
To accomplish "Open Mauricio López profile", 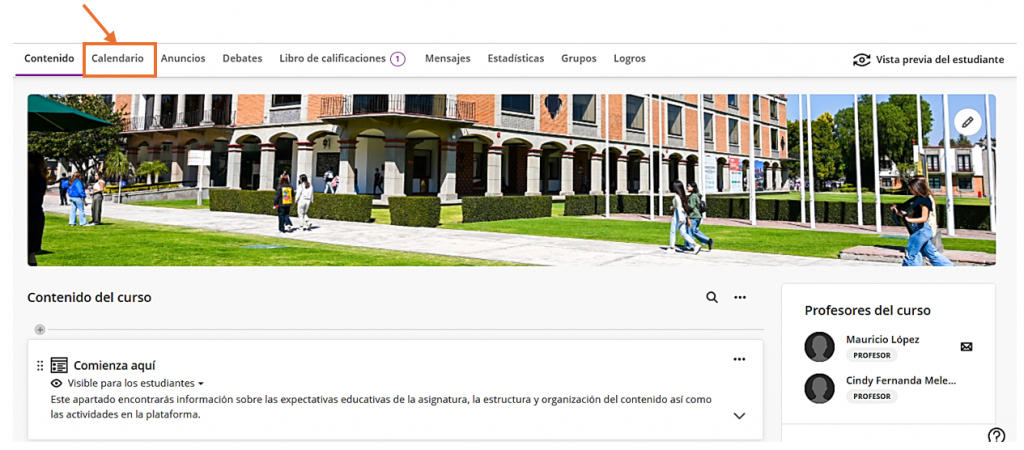I will [x=882, y=340].
